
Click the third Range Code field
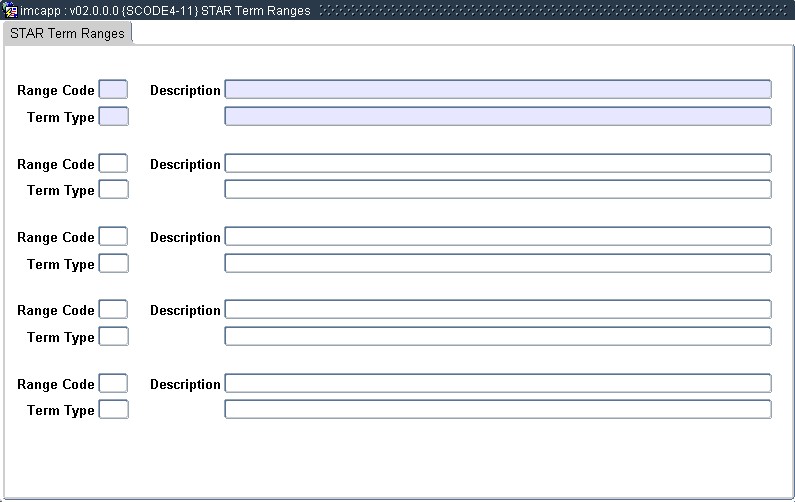(x=113, y=237)
